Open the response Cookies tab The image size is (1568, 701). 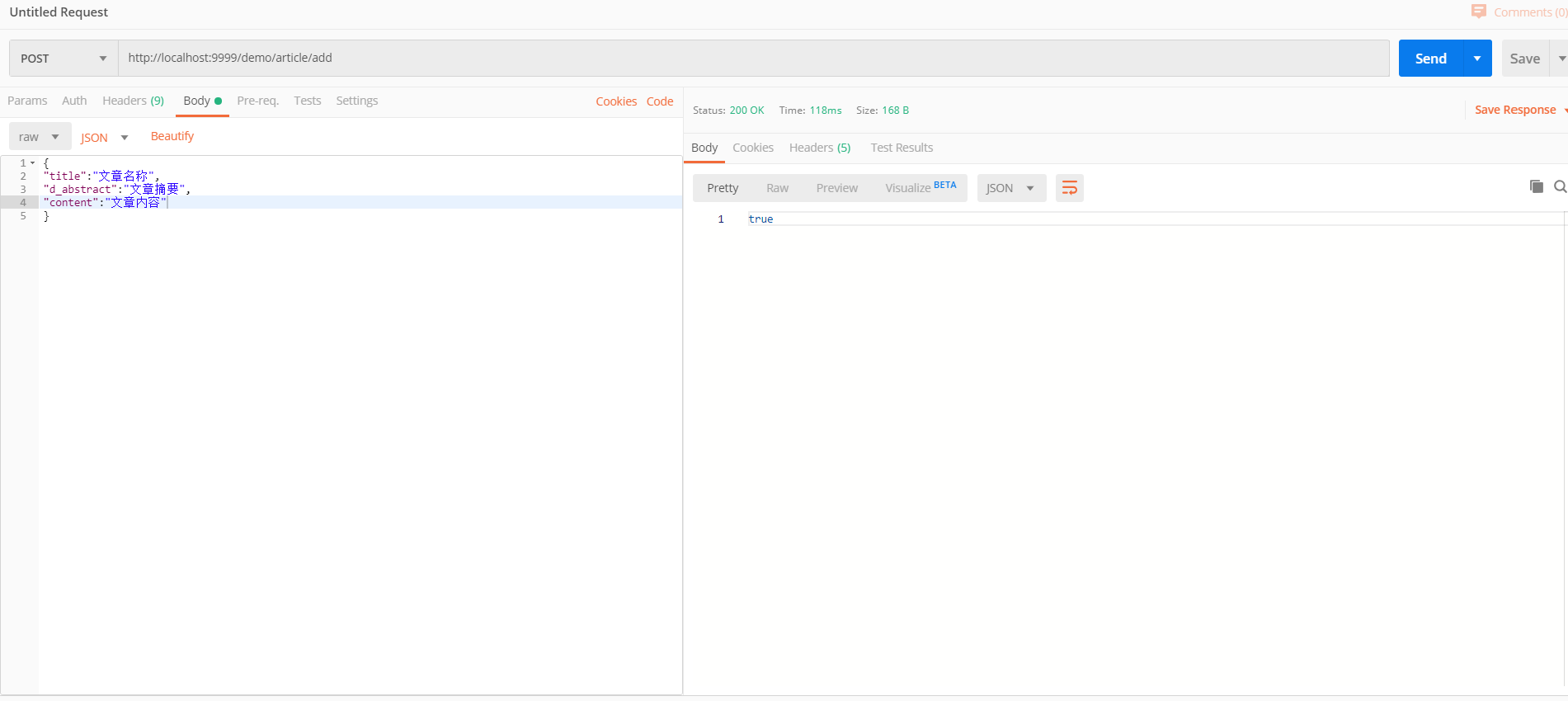click(753, 148)
